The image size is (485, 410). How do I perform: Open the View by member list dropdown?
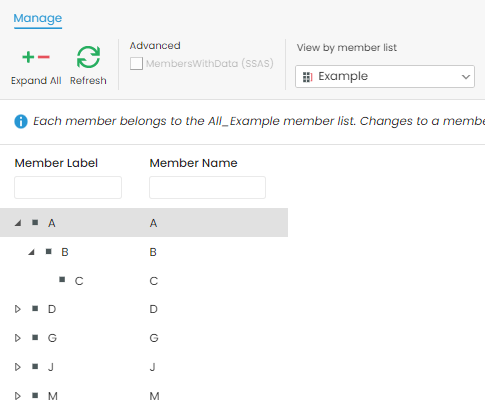click(385, 77)
